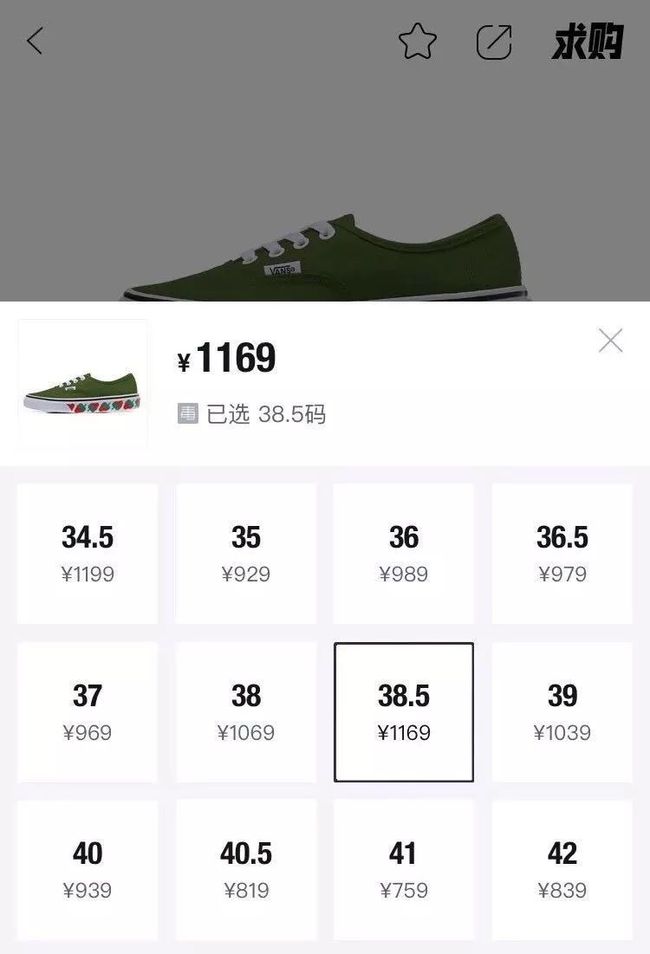The height and width of the screenshot is (954, 650).
Task: Choose size 40.5 priced ¥819
Action: click(x=246, y=871)
